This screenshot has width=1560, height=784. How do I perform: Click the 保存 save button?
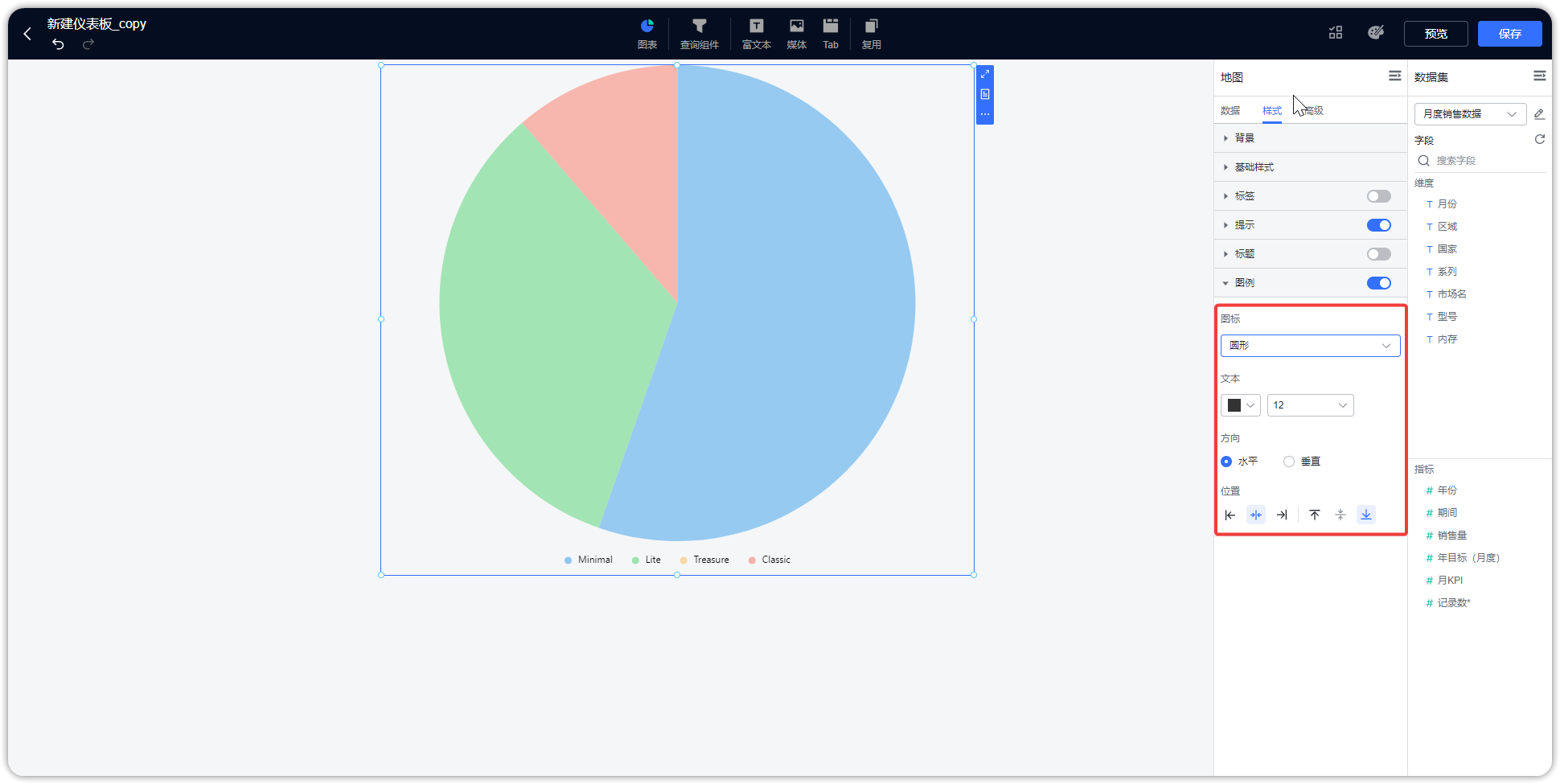1510,34
